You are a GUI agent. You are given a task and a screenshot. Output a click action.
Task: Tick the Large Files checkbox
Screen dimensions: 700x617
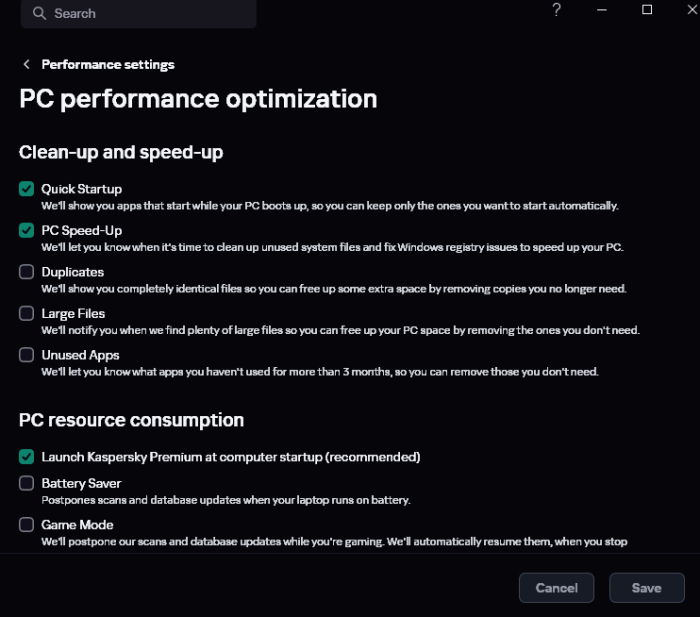coord(26,314)
